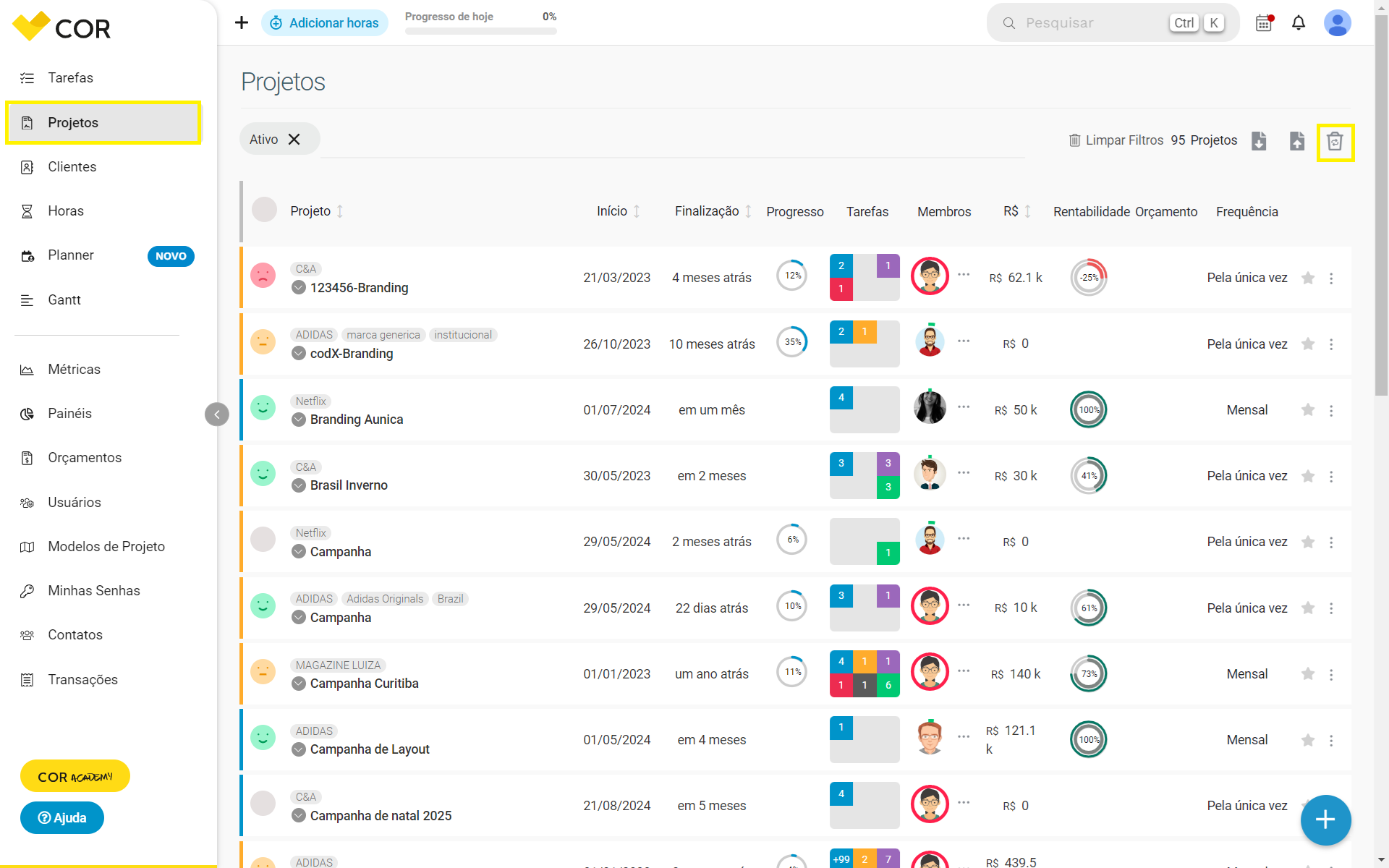
Task: Click the happy face status of Brasil Inverno
Action: pos(263,473)
